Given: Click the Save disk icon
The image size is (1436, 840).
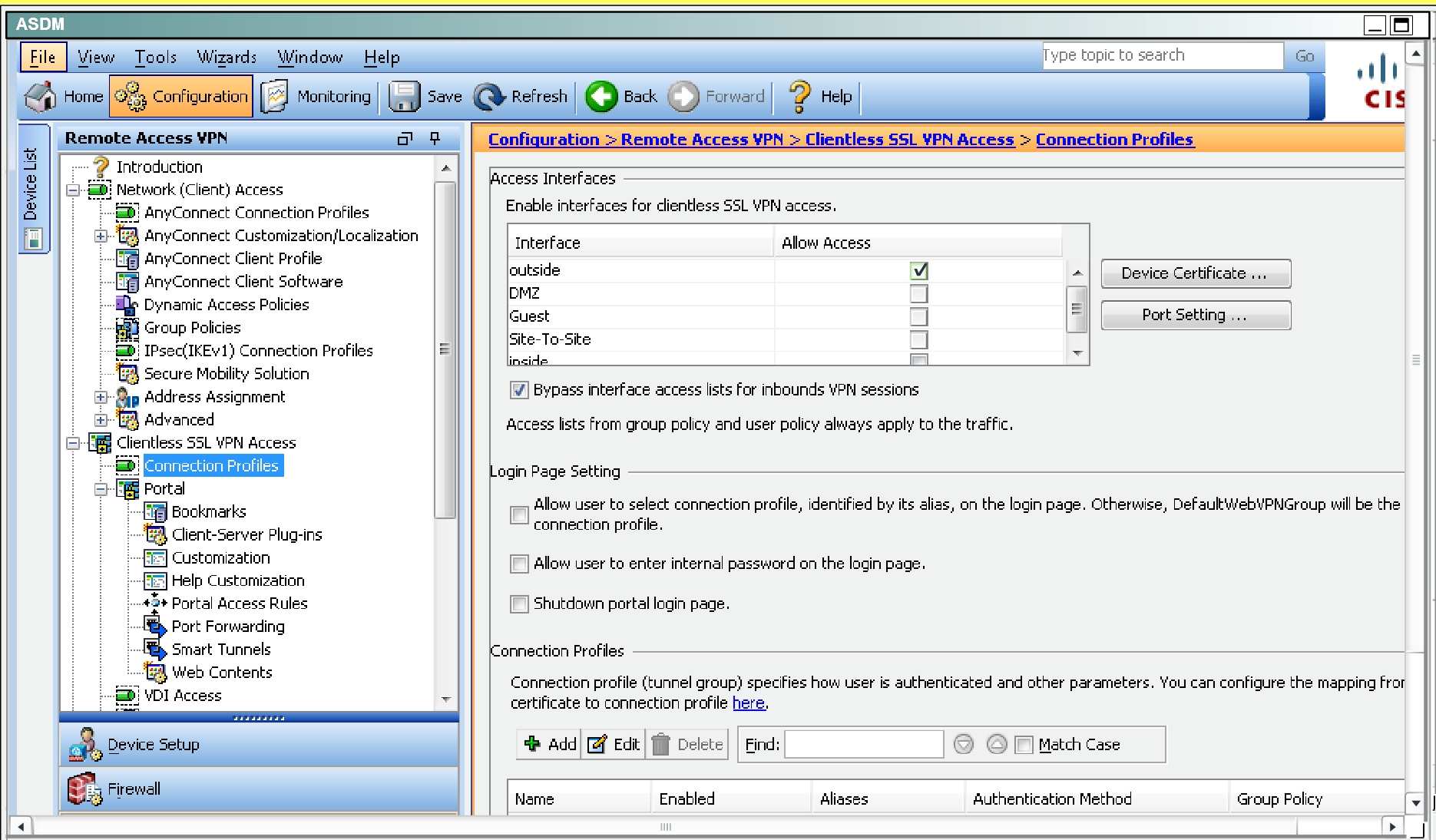Looking at the screenshot, I should (x=403, y=97).
